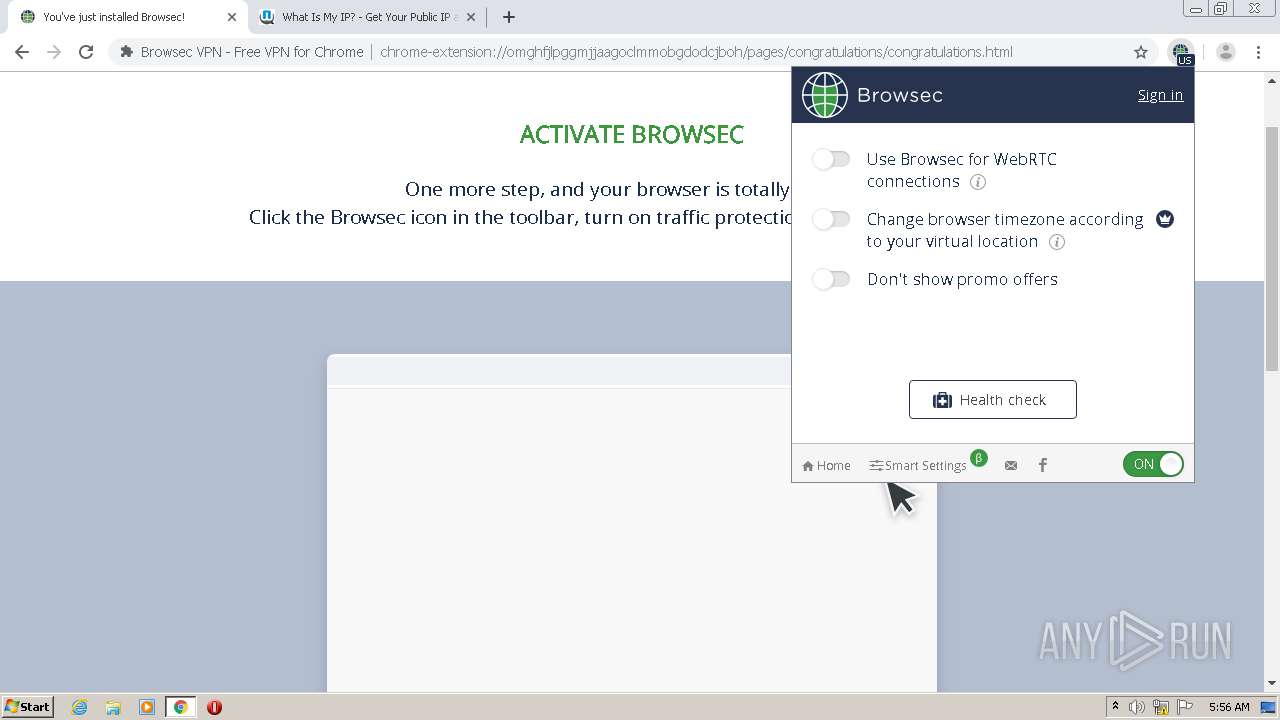Click the timezone info icon
1280x720 pixels.
1057,242
